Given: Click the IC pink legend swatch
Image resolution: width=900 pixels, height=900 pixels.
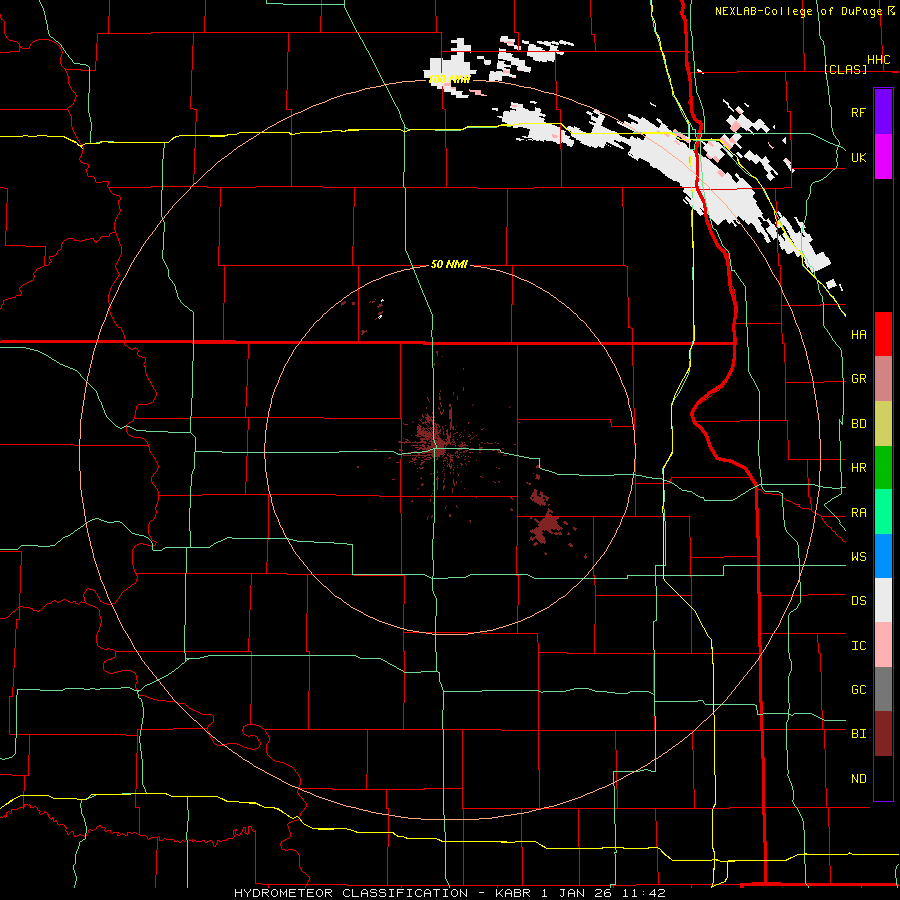Looking at the screenshot, I should (883, 645).
